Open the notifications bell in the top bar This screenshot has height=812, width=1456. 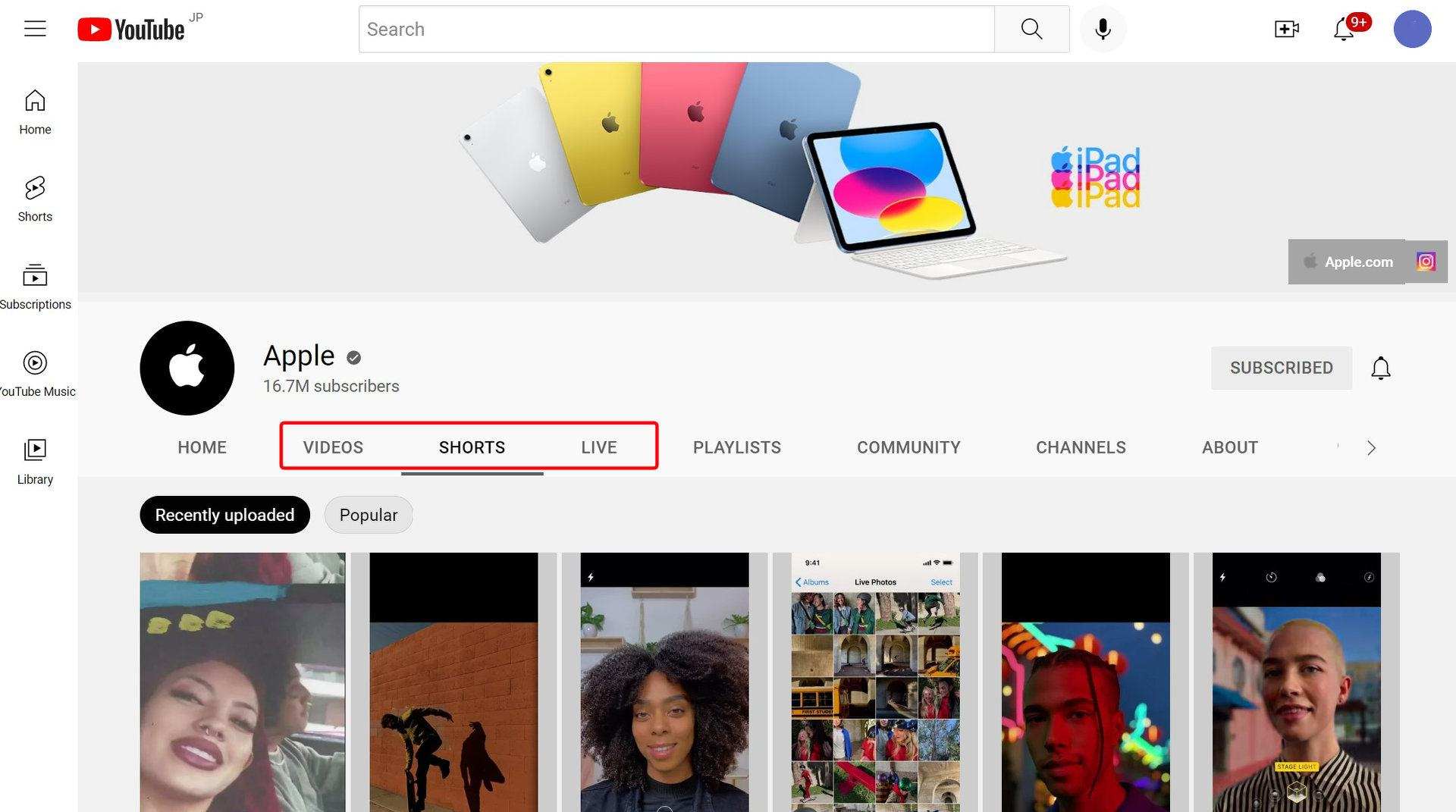[x=1343, y=29]
